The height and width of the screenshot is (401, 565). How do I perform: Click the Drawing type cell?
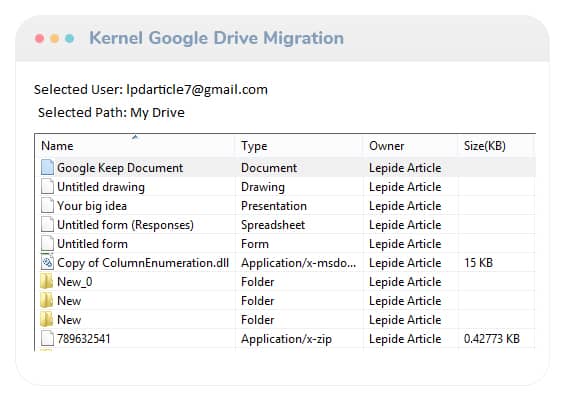(x=263, y=187)
